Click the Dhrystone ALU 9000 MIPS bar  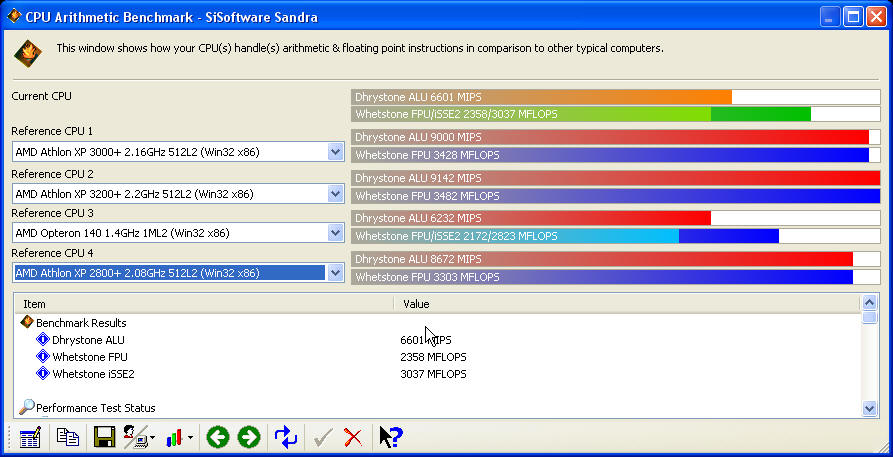pyautogui.click(x=616, y=137)
